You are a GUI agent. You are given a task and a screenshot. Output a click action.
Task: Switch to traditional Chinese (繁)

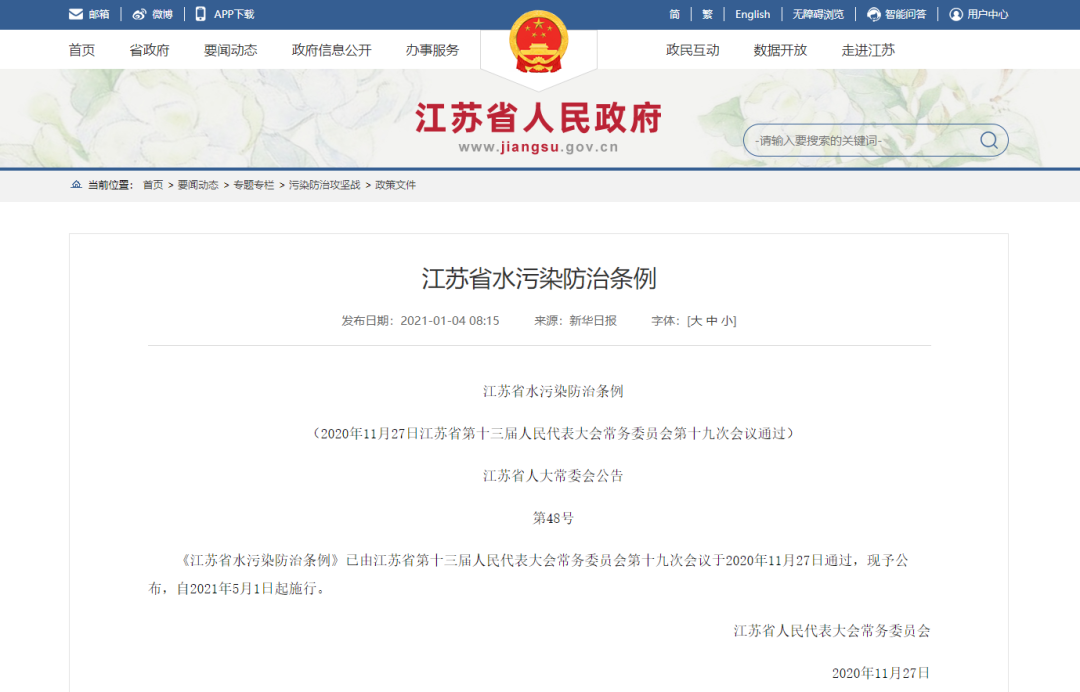coord(707,14)
